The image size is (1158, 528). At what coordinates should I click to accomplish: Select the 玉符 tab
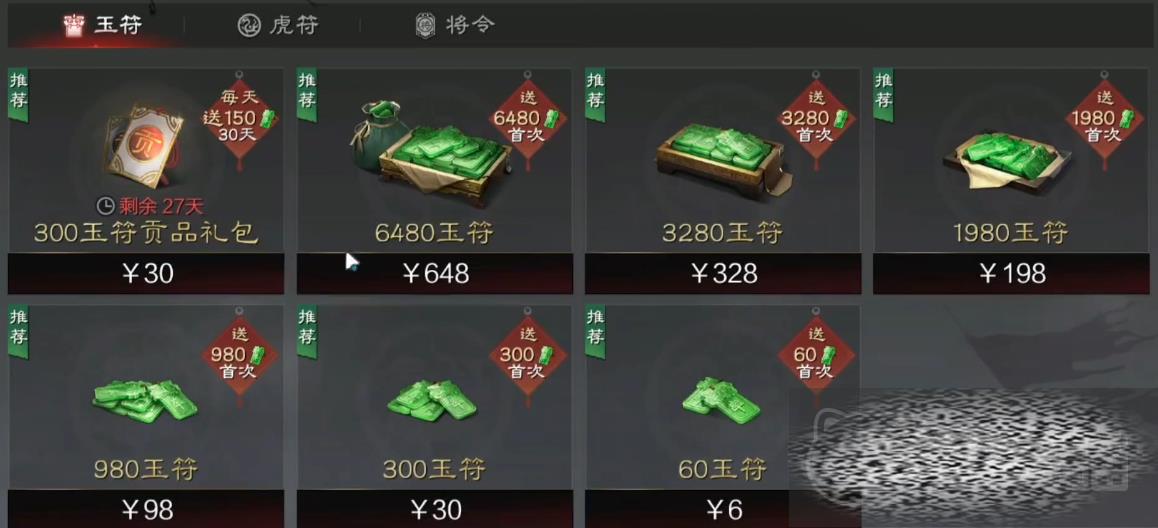tap(103, 25)
